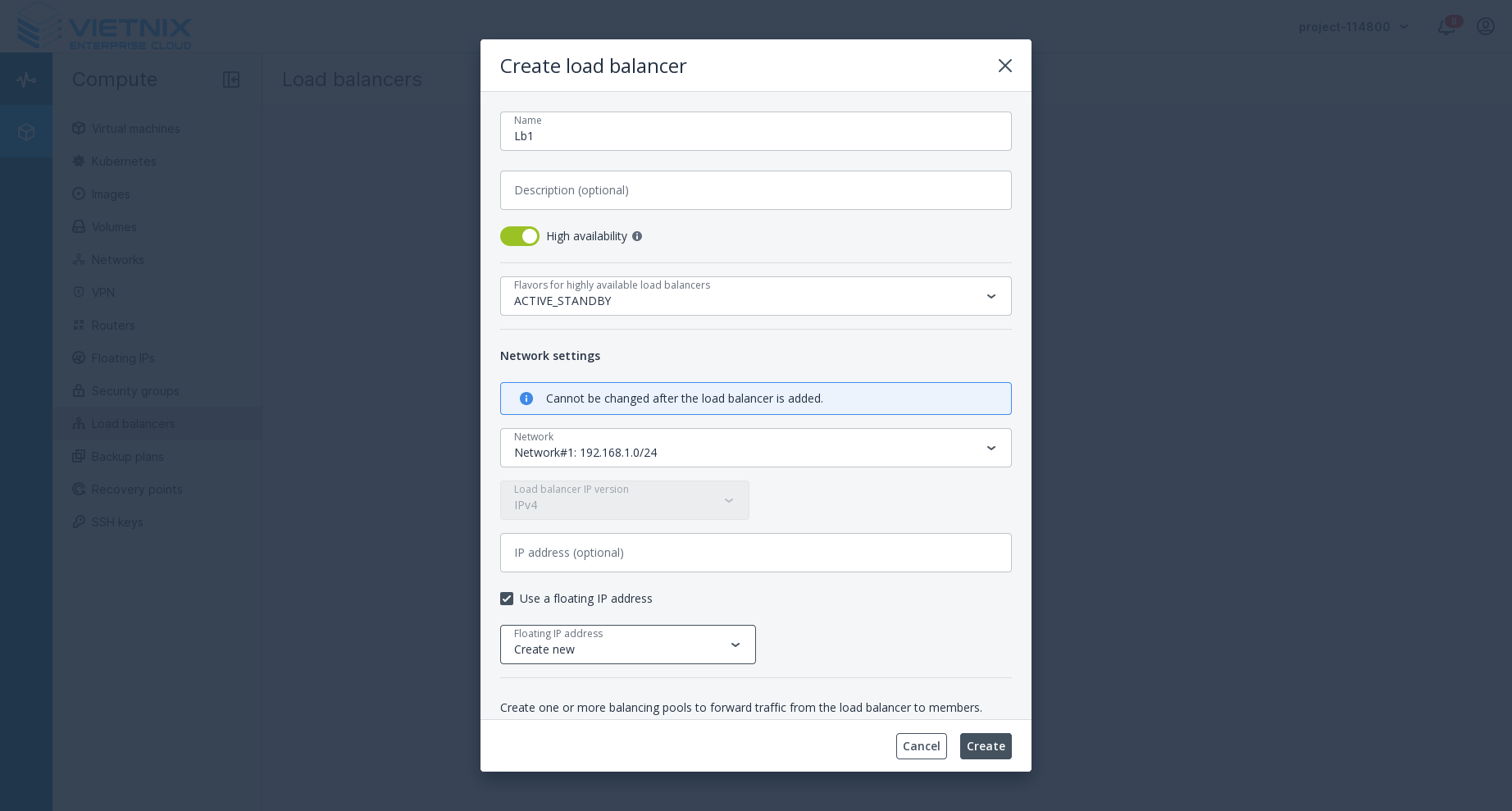This screenshot has height=811, width=1512.
Task: Click the compute cube icon in left rail
Action: (x=26, y=131)
